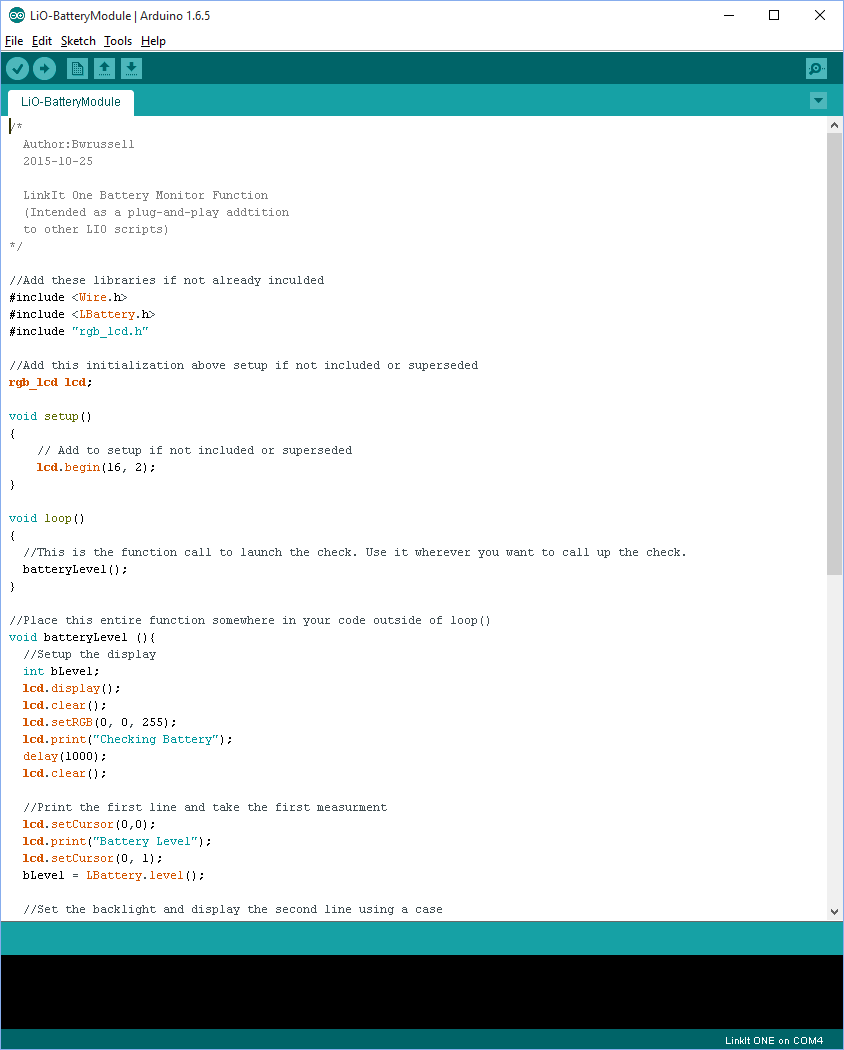Image resolution: width=844 pixels, height=1050 pixels.
Task: Open the Tools menu
Action: 118,41
